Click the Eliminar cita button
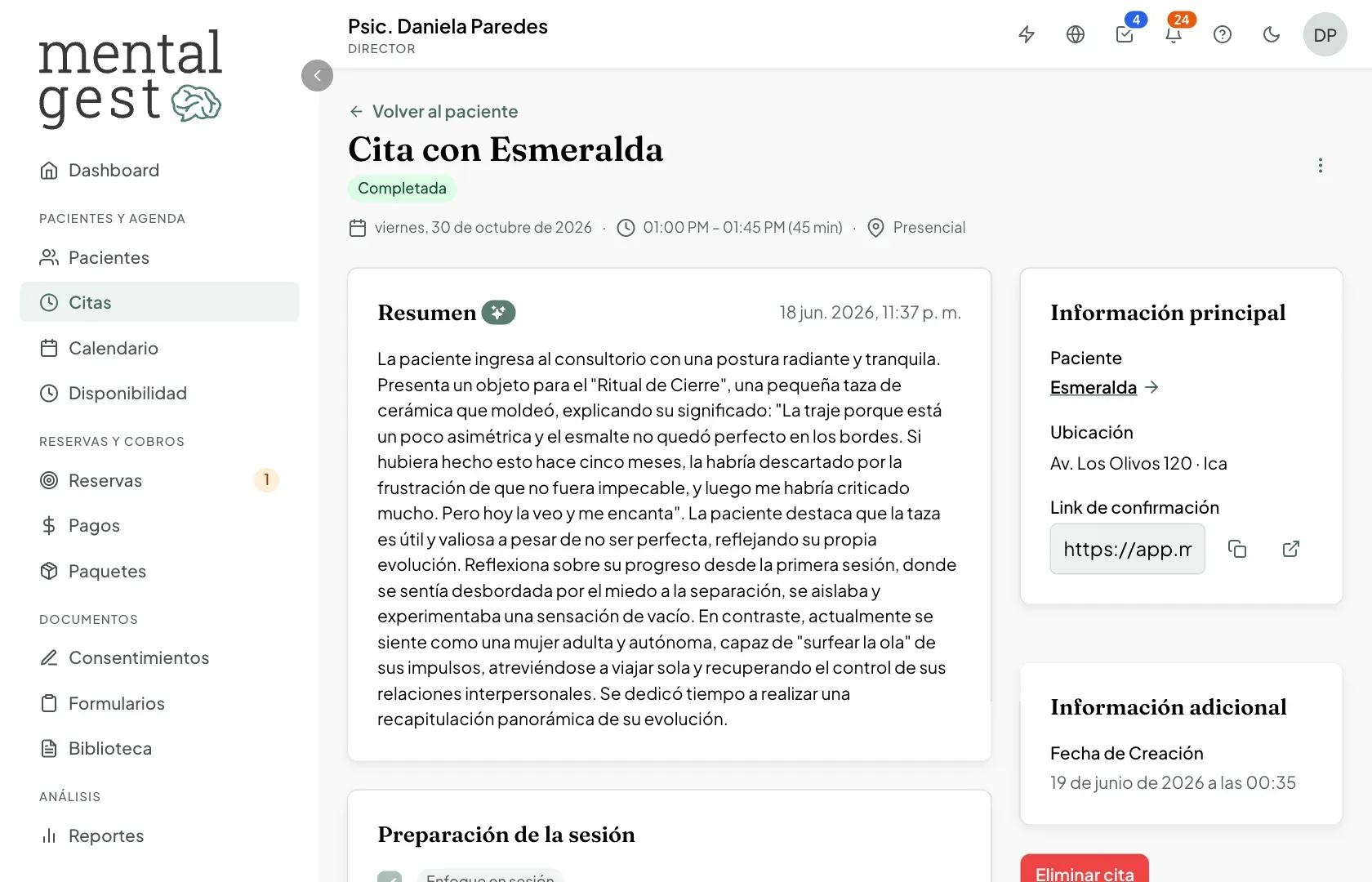 1085,869
